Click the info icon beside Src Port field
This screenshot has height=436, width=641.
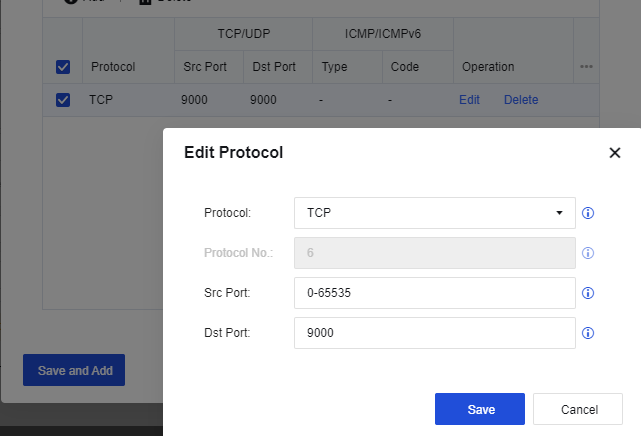coord(588,293)
